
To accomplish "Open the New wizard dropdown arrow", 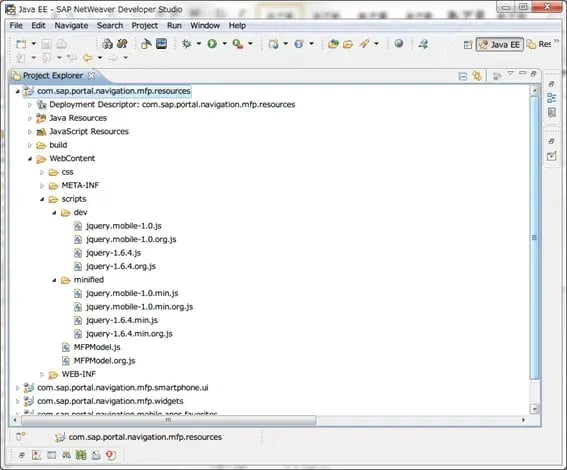I will 34,44.
